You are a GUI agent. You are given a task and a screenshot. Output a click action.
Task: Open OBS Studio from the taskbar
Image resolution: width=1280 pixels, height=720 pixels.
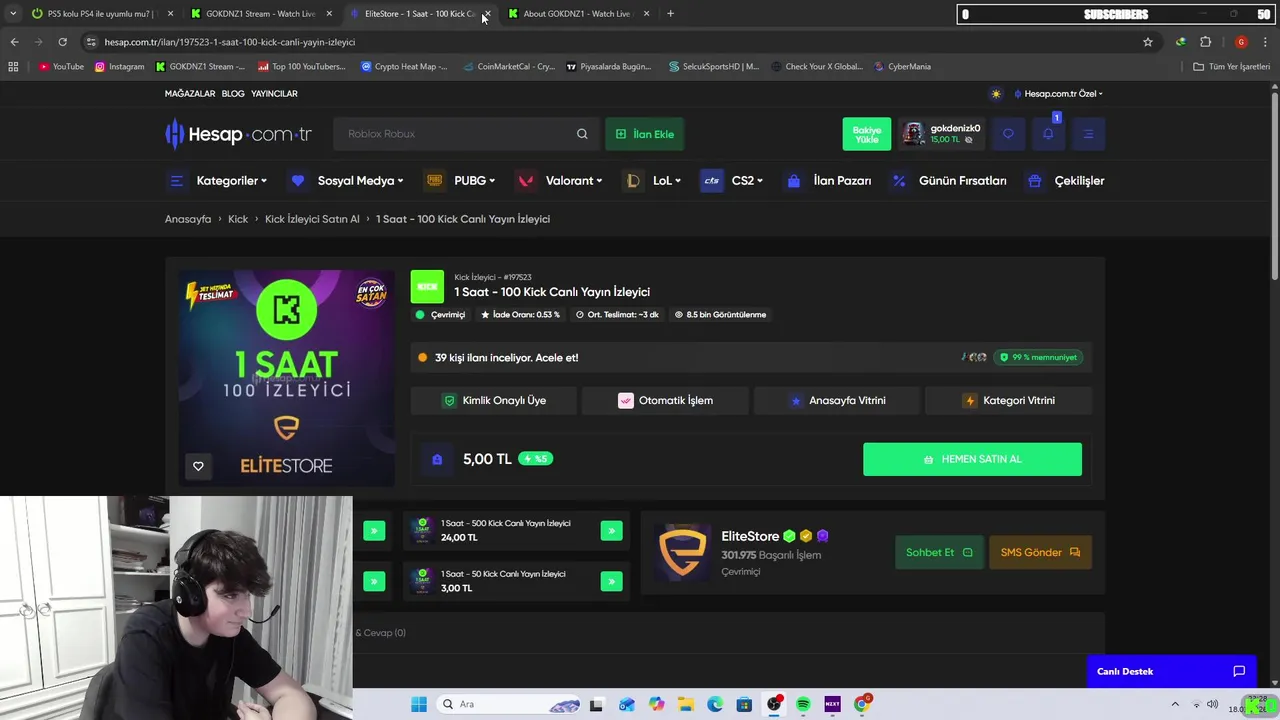point(774,704)
